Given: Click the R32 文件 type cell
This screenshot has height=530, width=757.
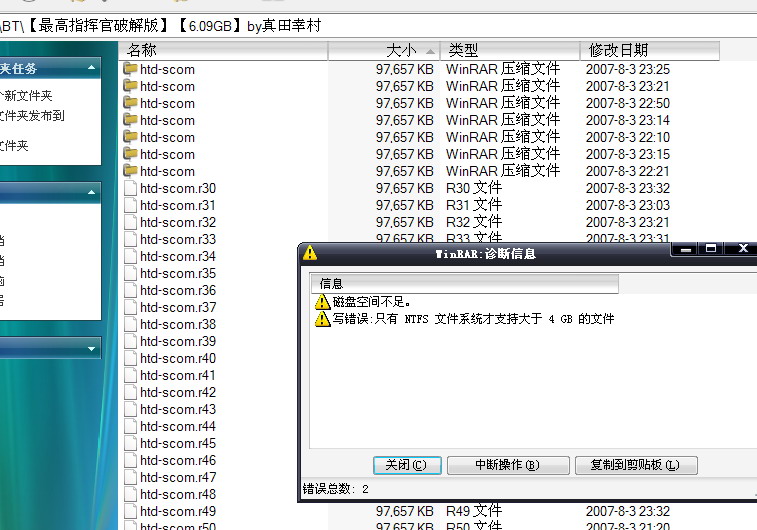Looking at the screenshot, I should pos(474,222).
